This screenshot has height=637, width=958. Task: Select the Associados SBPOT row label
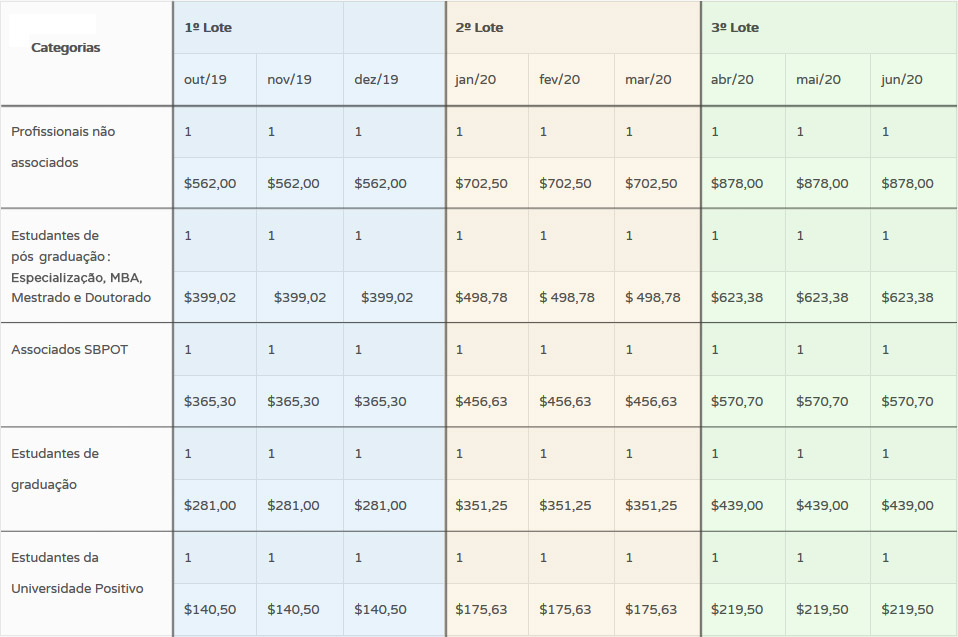click(70, 349)
